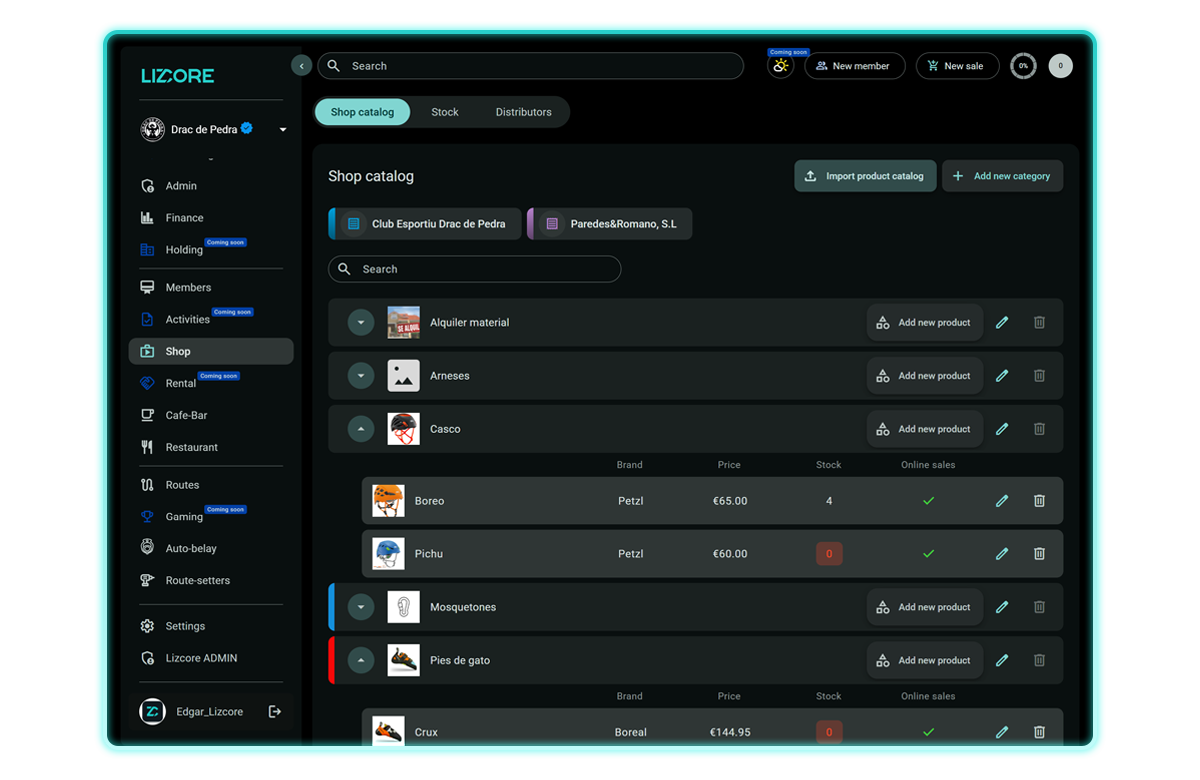
Task: Toggle online sales checkmark for Crux
Action: click(x=928, y=732)
